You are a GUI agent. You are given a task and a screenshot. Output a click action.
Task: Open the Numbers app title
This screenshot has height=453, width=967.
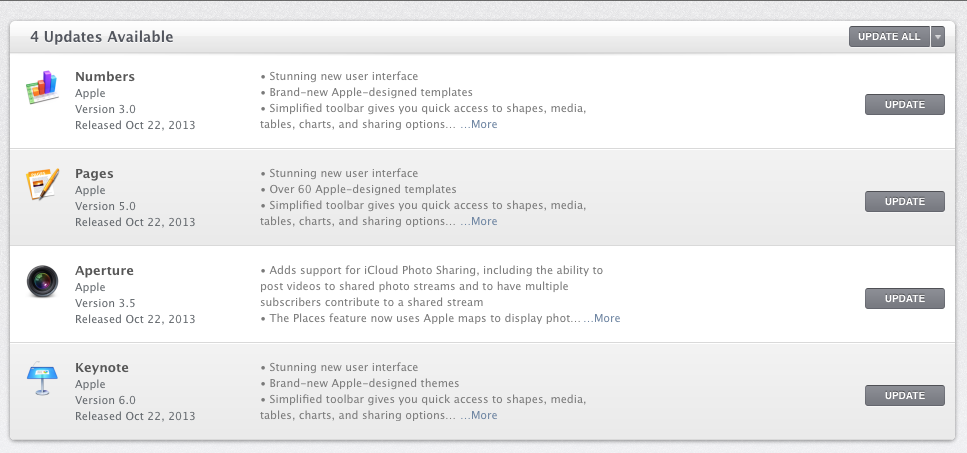click(105, 77)
